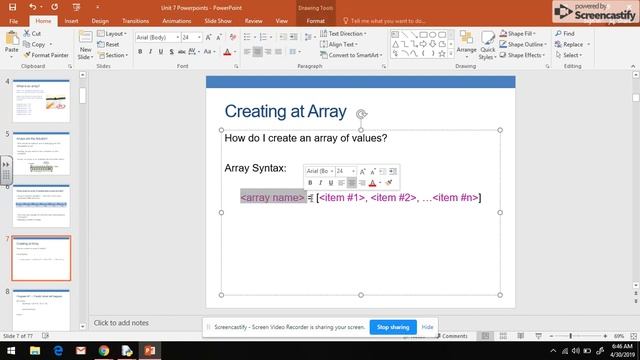This screenshot has width=640, height=360.
Task: Toggle Italic in the ribbon Font group
Action: pyautogui.click(x=151, y=52)
